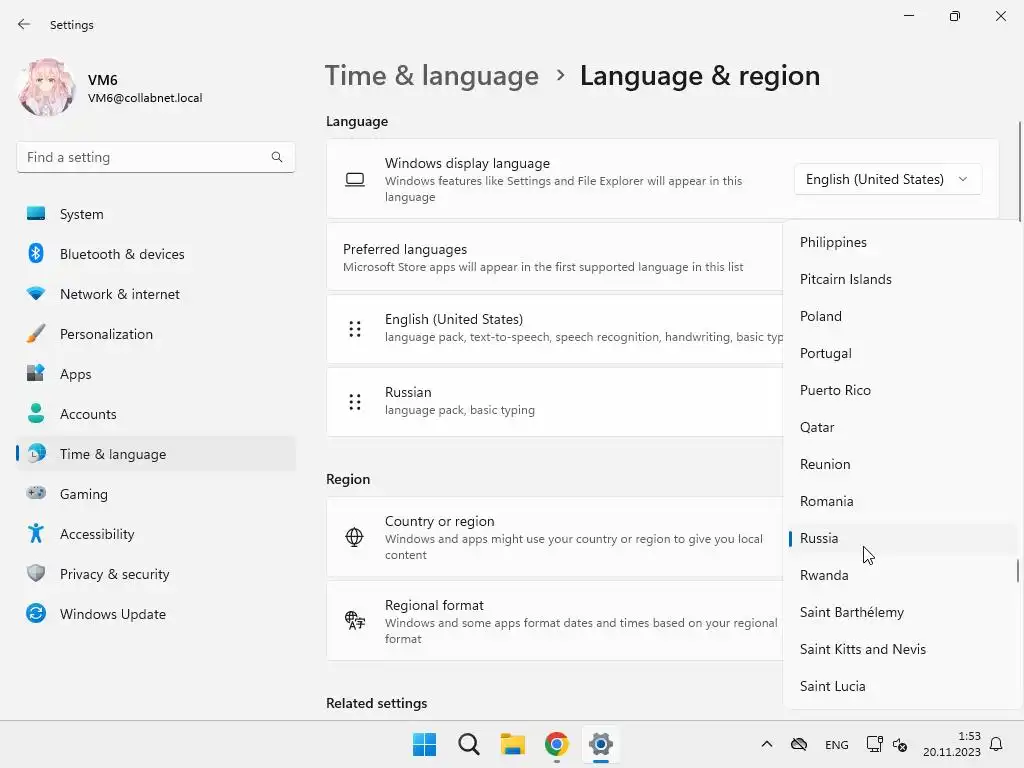
Task: Launch File Explorer from taskbar
Action: (513, 744)
